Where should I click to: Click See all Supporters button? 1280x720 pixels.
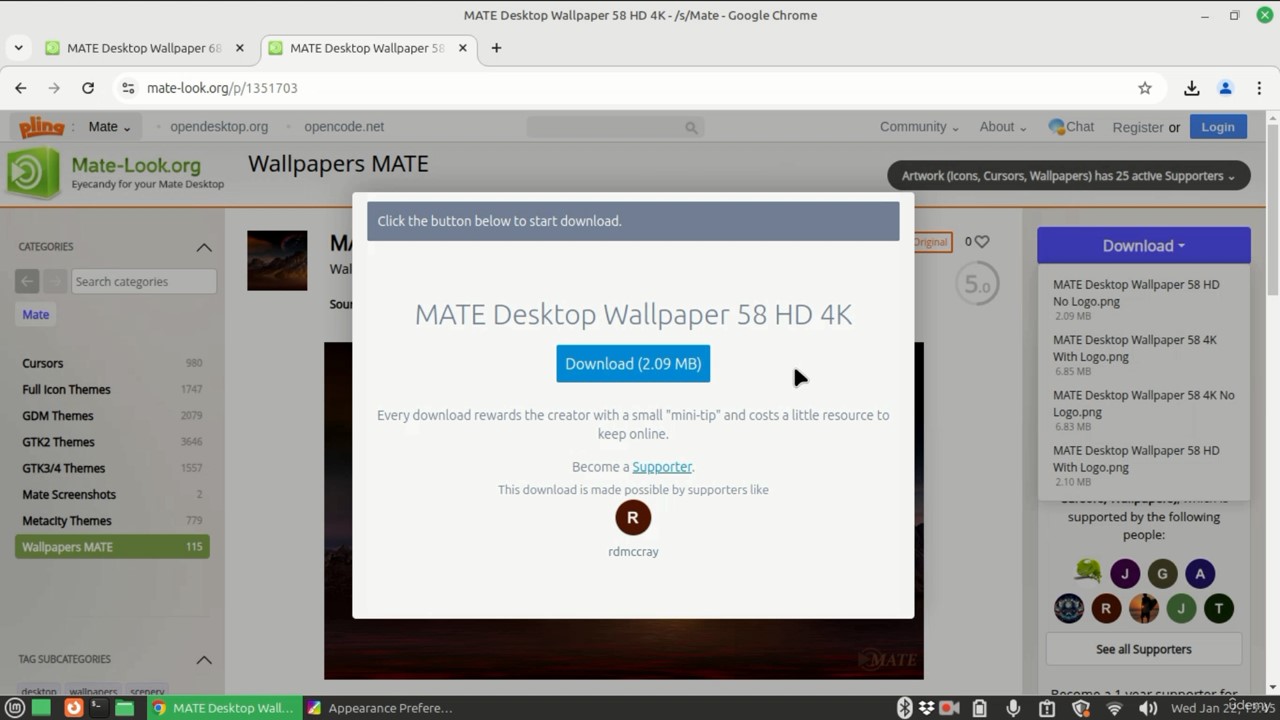click(x=1143, y=649)
